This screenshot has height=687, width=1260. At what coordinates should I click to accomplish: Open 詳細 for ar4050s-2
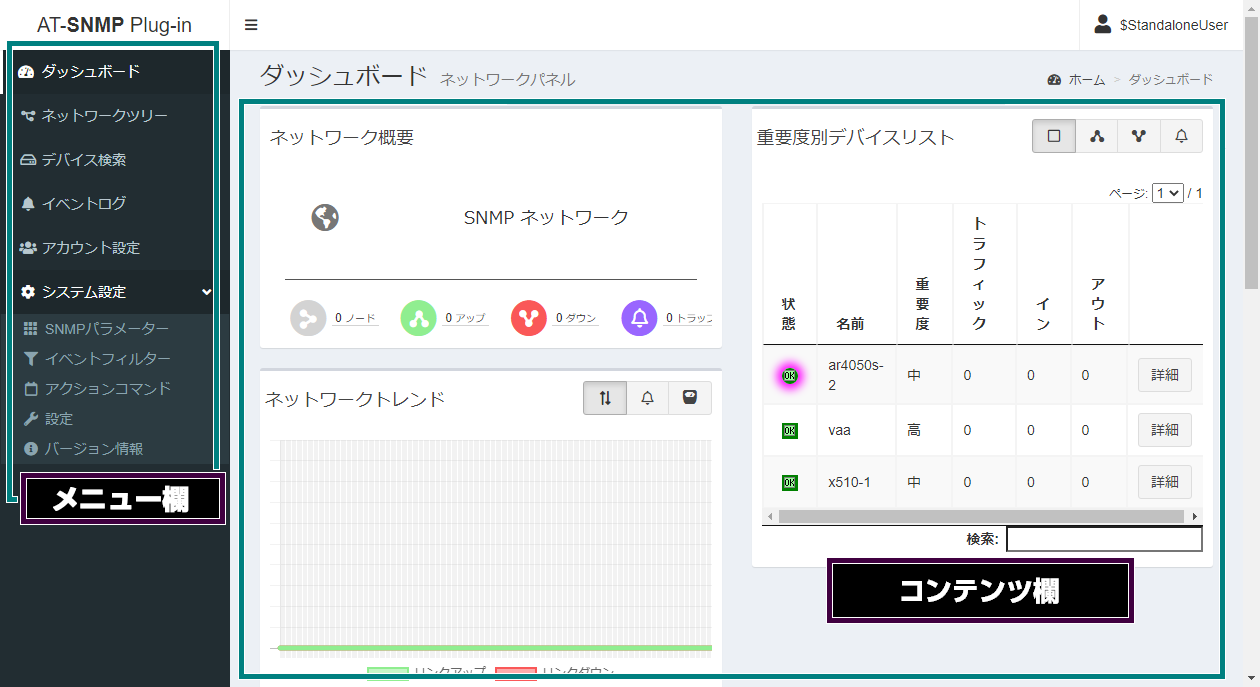tap(1165, 375)
